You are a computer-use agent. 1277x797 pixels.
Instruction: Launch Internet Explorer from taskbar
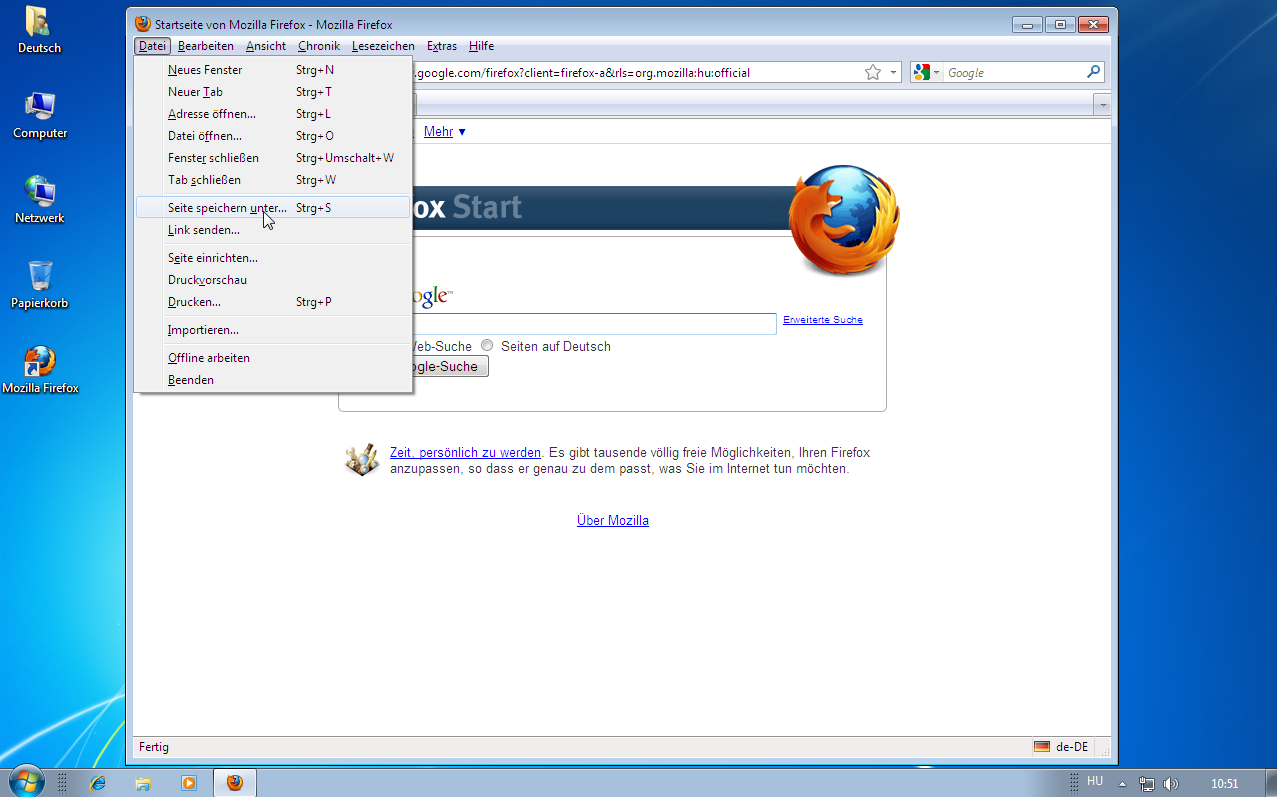click(x=97, y=783)
